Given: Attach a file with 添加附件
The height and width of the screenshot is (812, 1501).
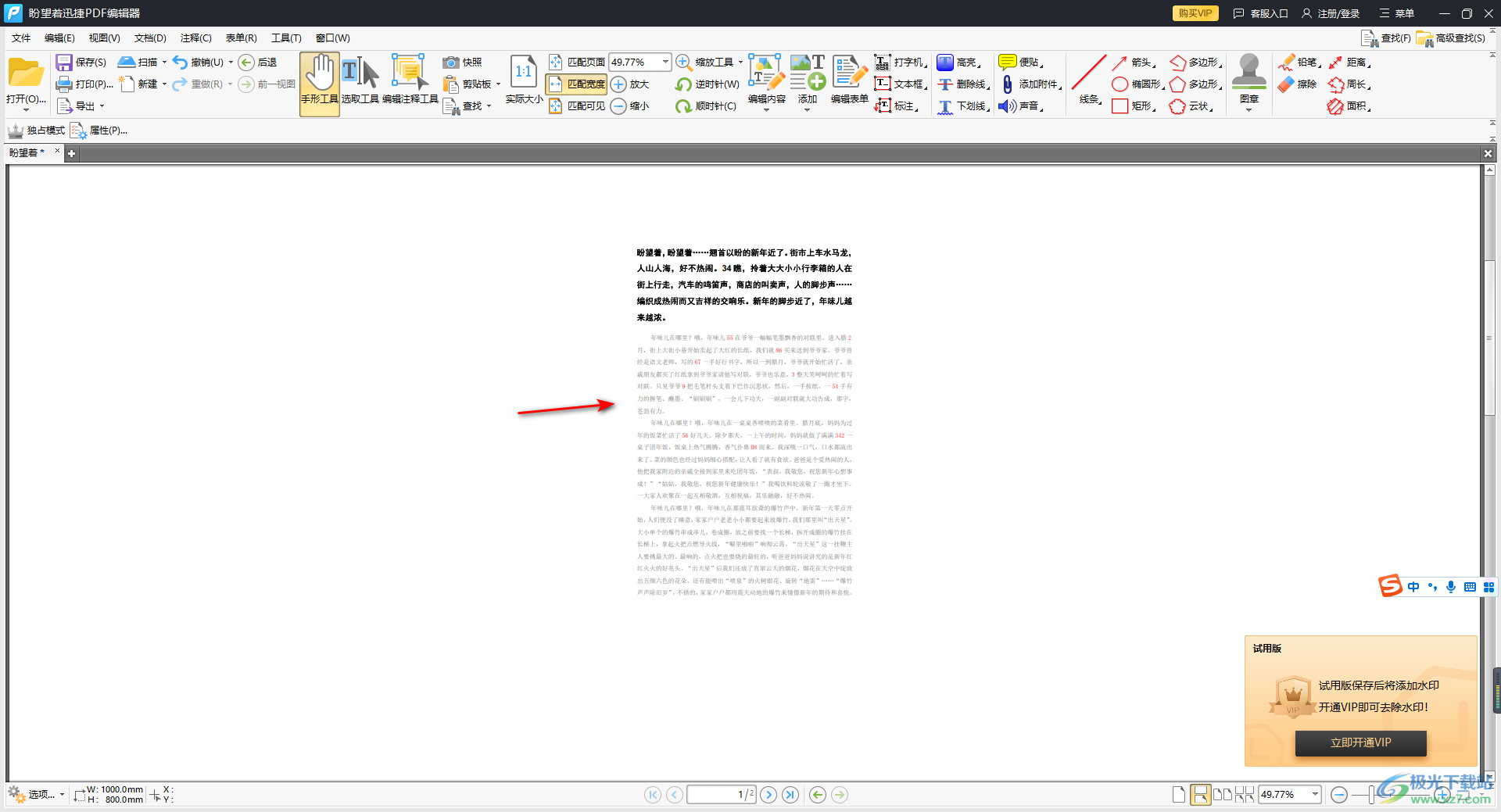Looking at the screenshot, I should pos(1030,84).
